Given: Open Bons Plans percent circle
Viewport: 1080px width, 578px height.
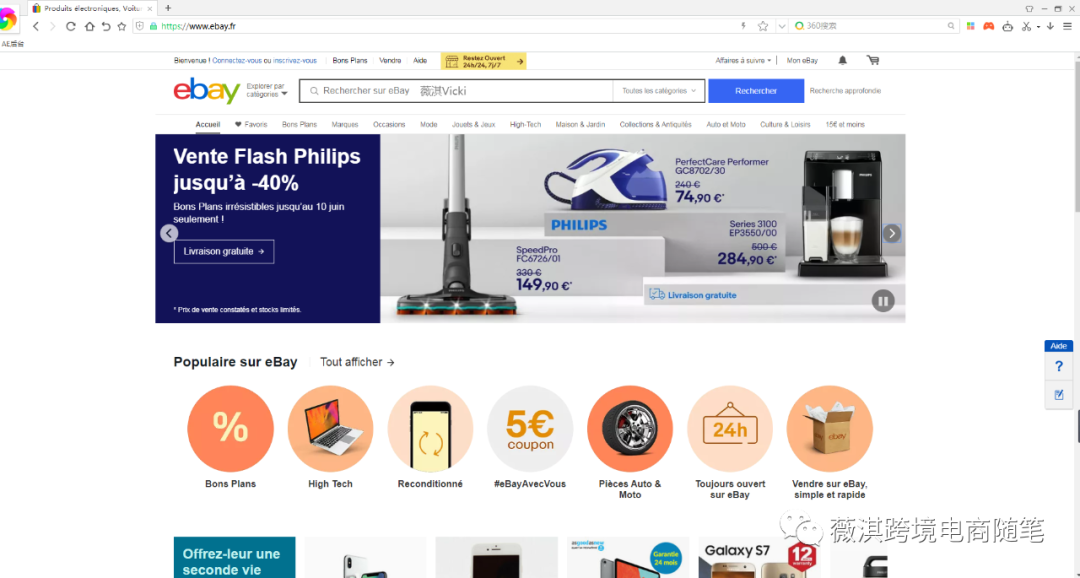Looking at the screenshot, I should (x=230, y=429).
